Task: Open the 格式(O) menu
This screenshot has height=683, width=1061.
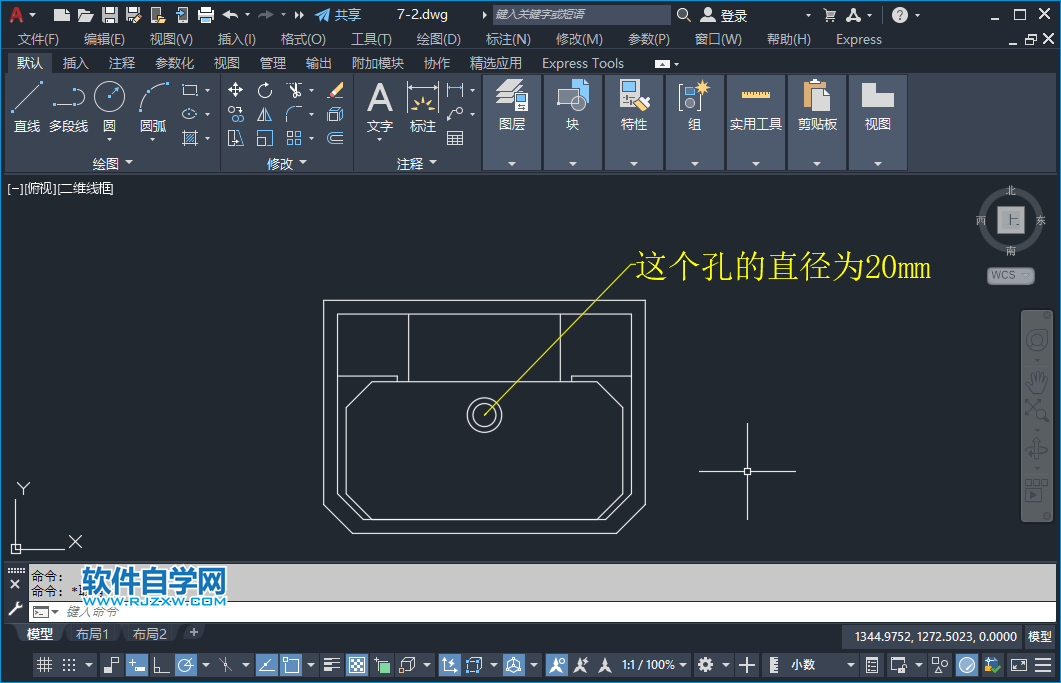Action: click(x=303, y=39)
